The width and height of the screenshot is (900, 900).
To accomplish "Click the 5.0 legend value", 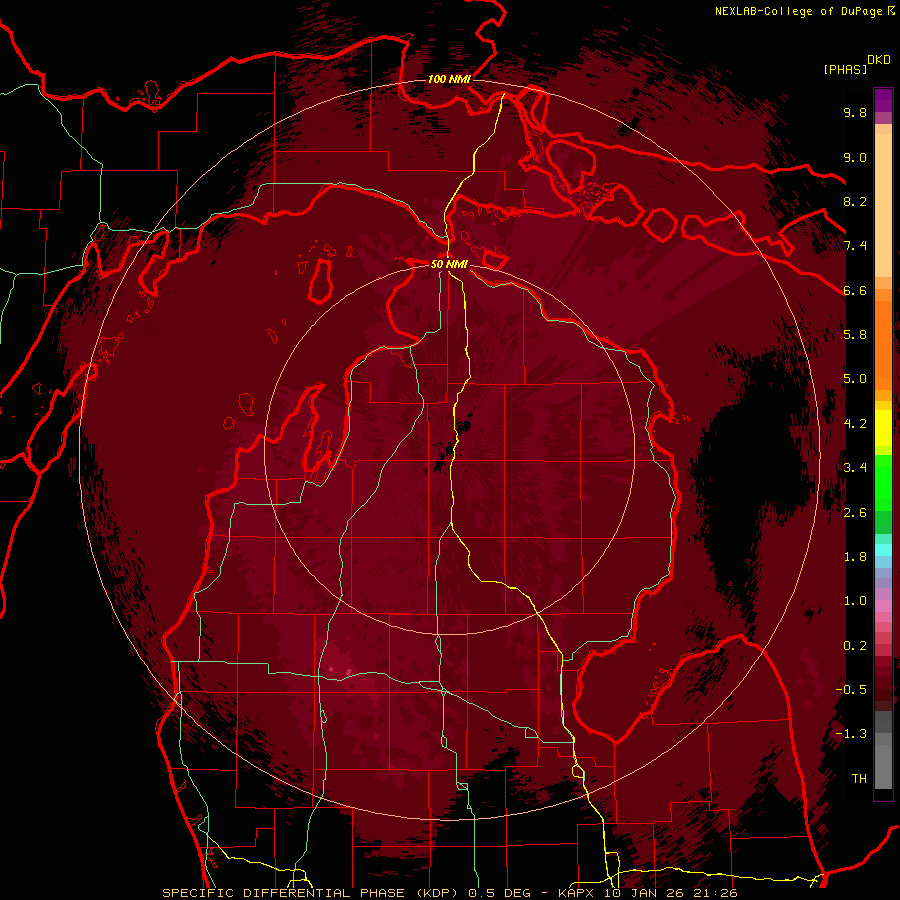I will click(x=855, y=379).
